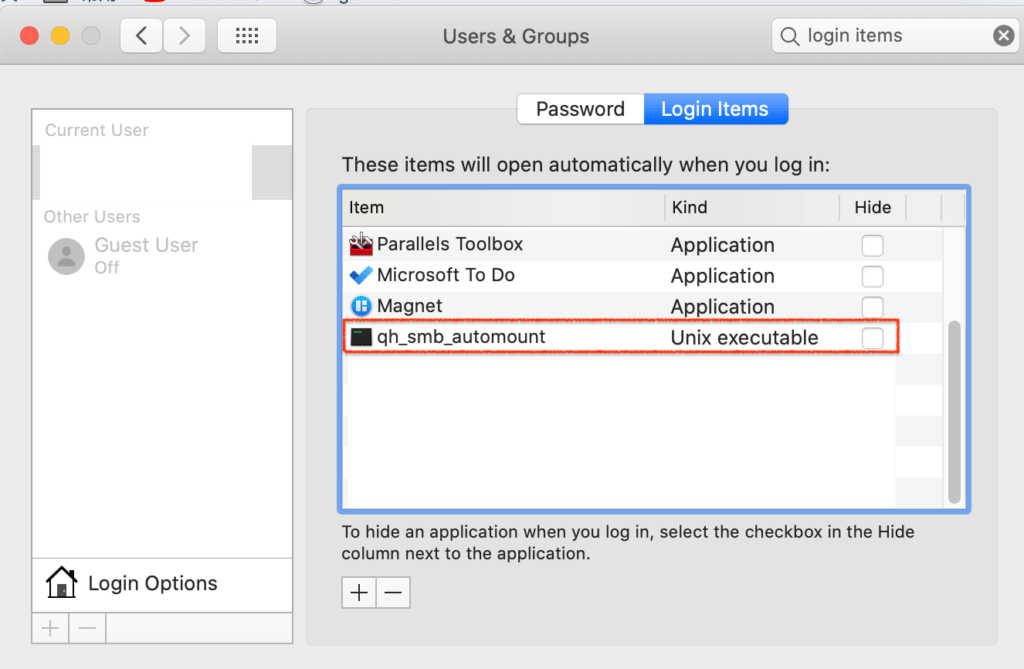Select the Magnet row name
Image resolution: width=1024 pixels, height=669 pixels.
click(409, 306)
